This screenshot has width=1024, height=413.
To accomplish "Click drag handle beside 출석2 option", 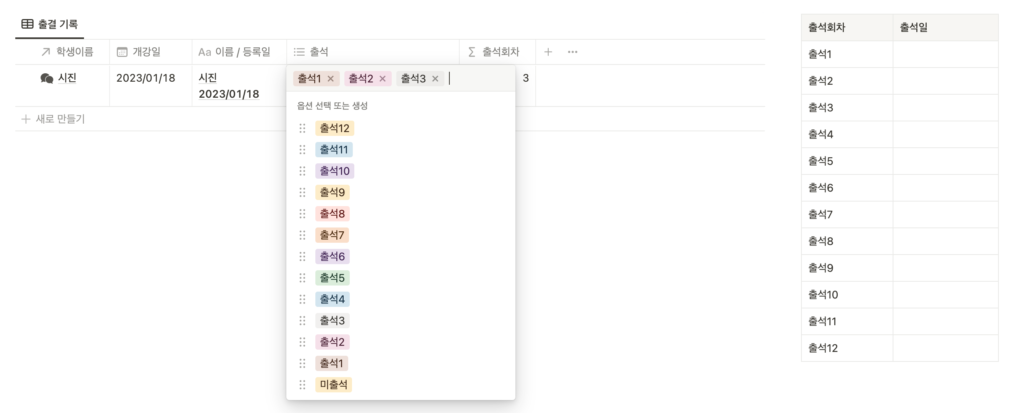I will [302, 342].
